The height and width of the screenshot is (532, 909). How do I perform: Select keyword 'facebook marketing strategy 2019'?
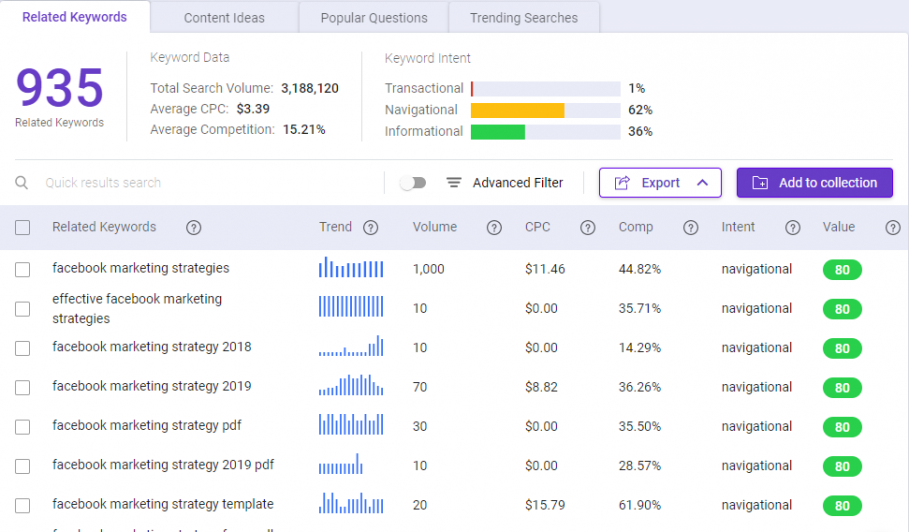point(152,386)
